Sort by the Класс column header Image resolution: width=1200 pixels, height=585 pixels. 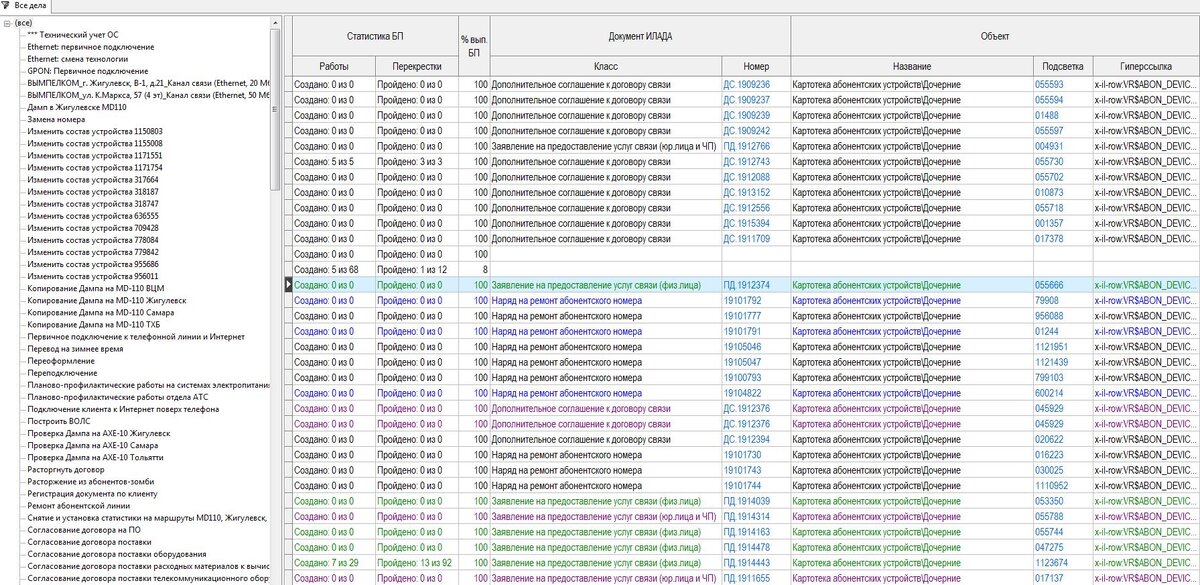click(605, 65)
